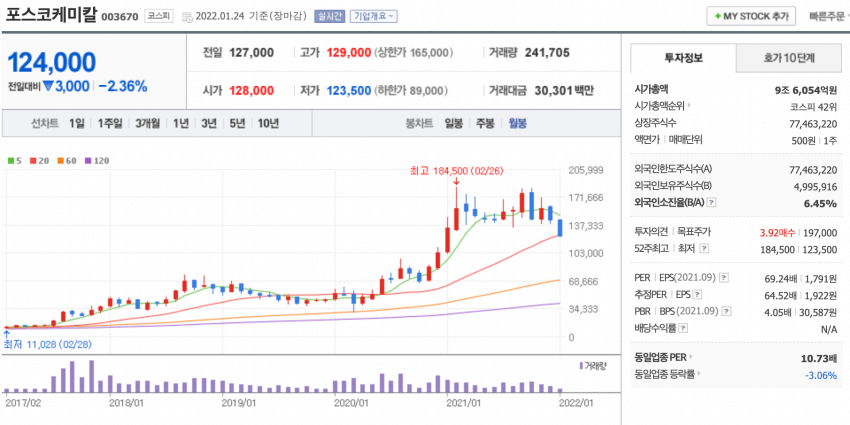The width and height of the screenshot is (850, 425).
Task: Click the 5-day moving average legend swatch
Action: [10, 161]
